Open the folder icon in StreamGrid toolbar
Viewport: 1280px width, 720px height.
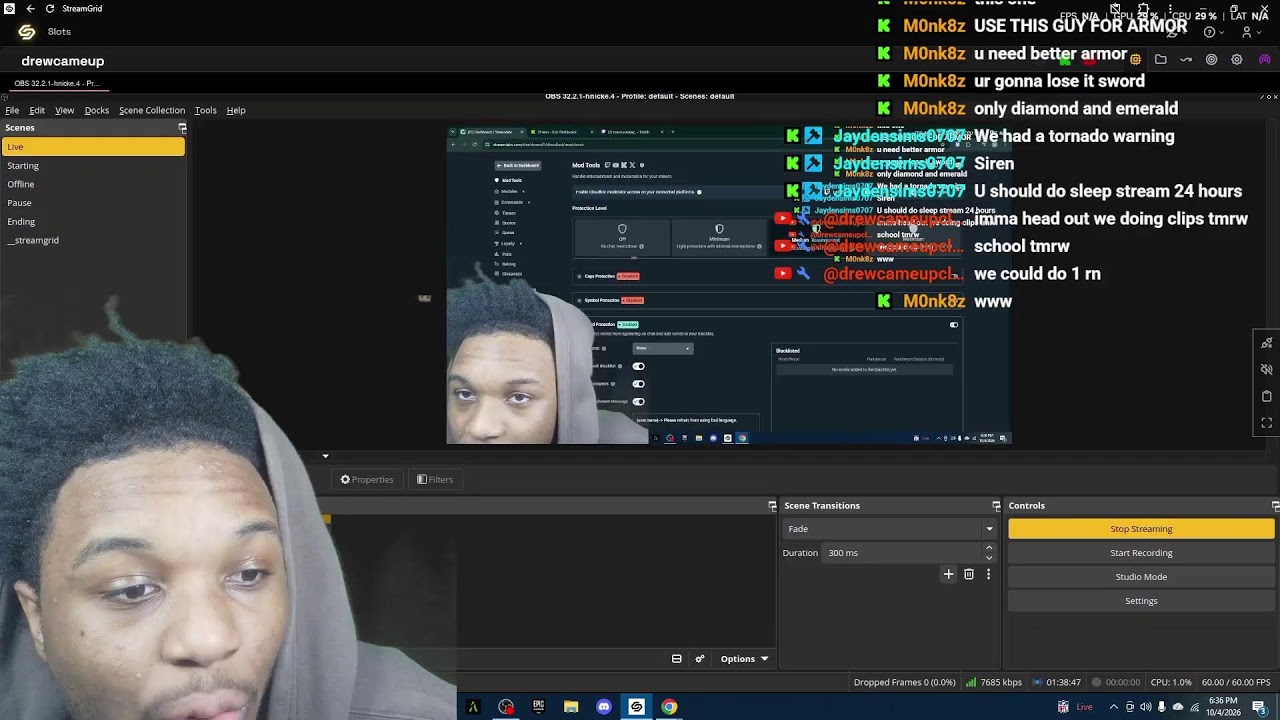1160,60
